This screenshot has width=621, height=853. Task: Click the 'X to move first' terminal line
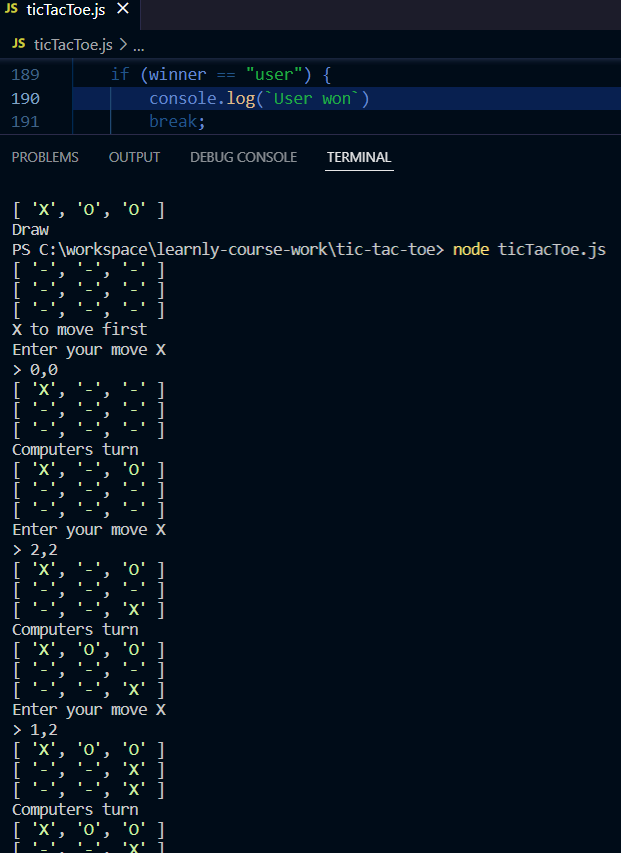click(79, 330)
